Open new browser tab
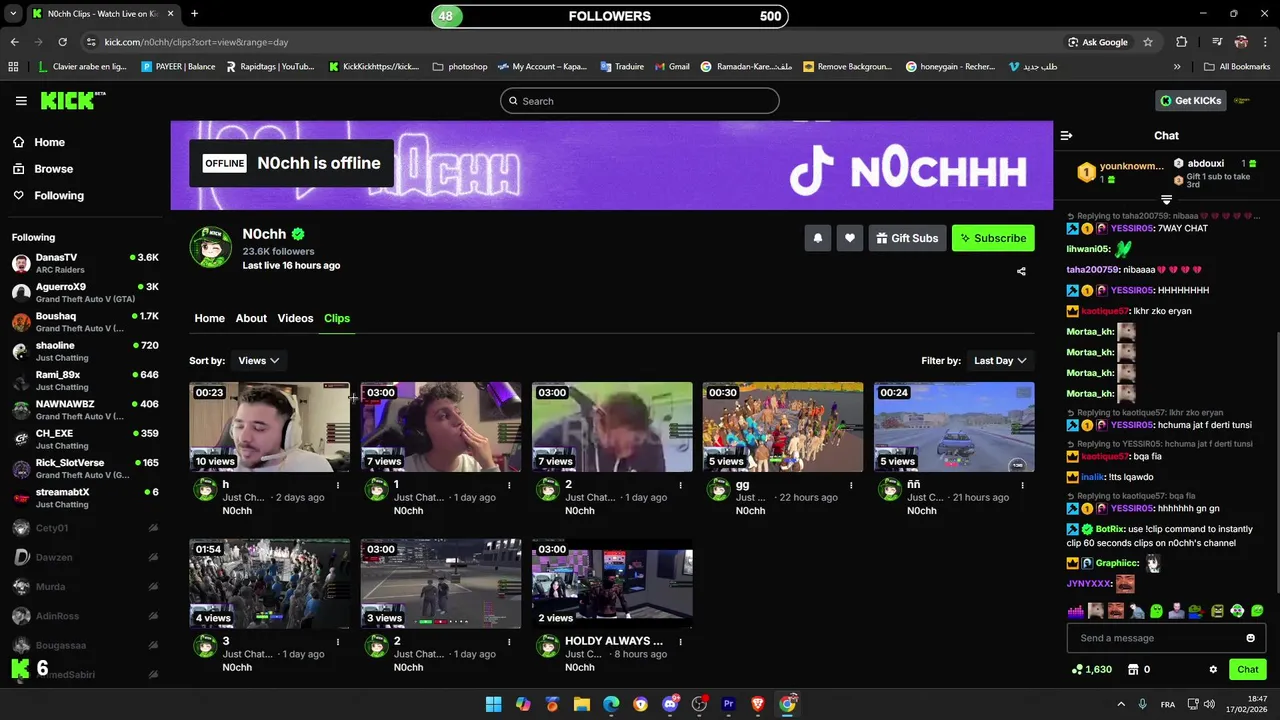The width and height of the screenshot is (1280, 720). click(194, 14)
